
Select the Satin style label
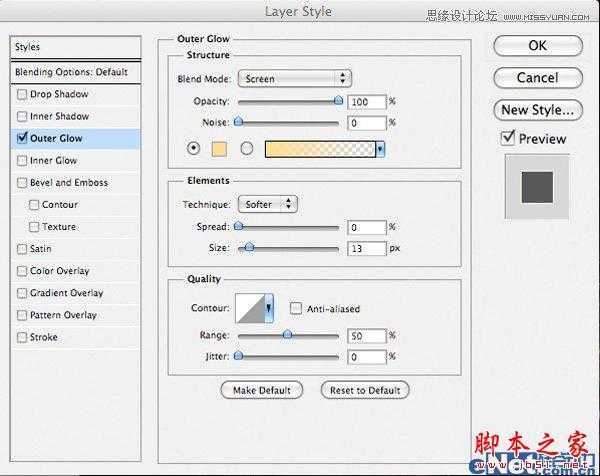click(x=41, y=249)
